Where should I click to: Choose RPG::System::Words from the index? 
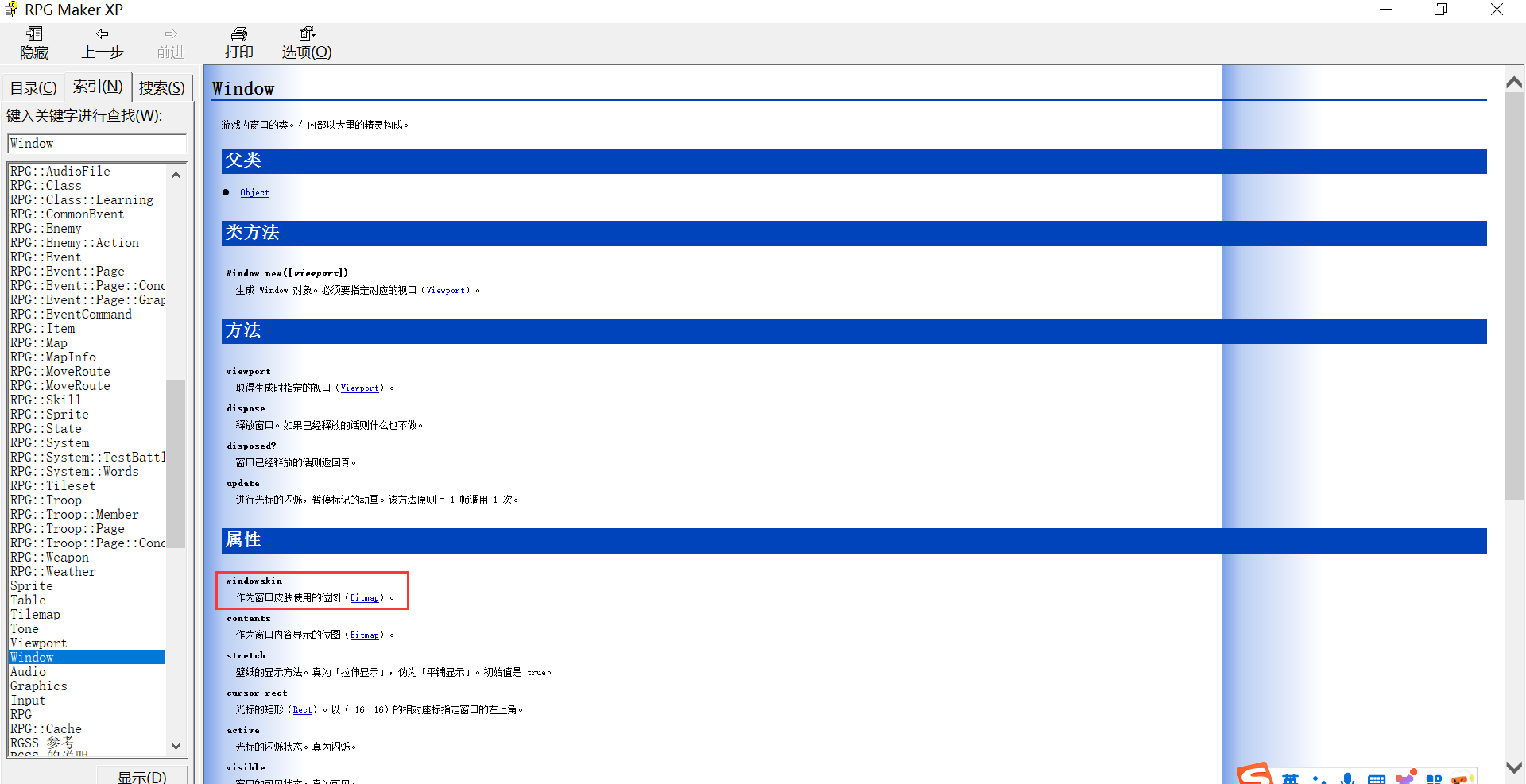point(75,472)
